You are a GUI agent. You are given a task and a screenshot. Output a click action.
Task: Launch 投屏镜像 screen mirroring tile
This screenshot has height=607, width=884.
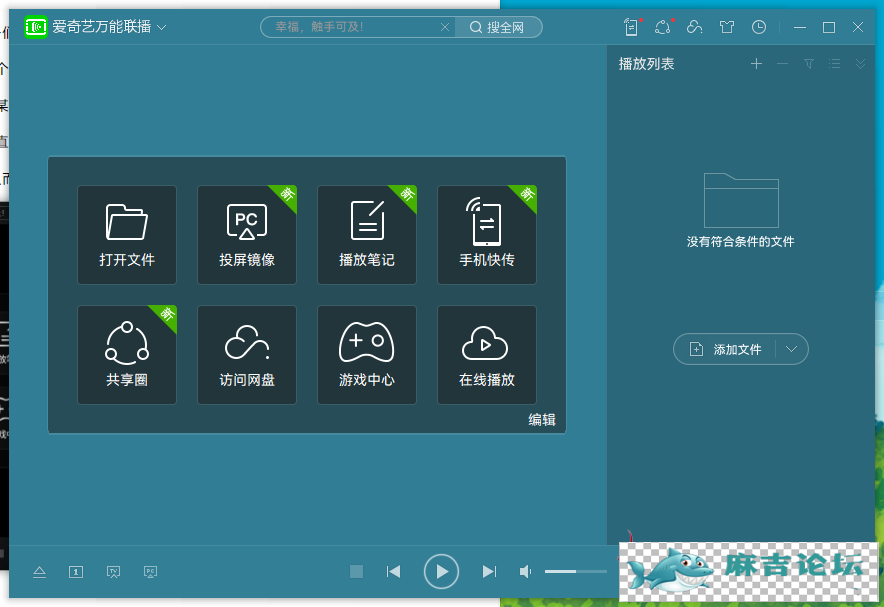coord(247,235)
